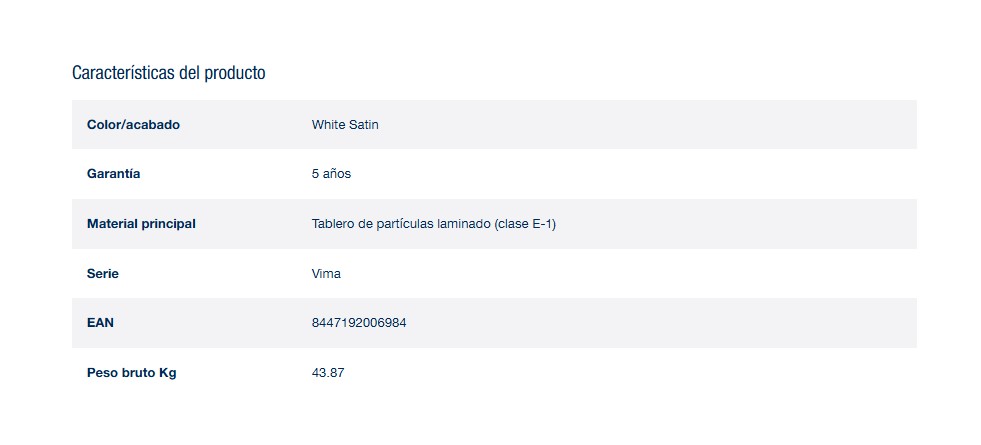Viewport: 981px width, 445px height.
Task: Select the "5 años" warranty value
Action: coord(331,174)
